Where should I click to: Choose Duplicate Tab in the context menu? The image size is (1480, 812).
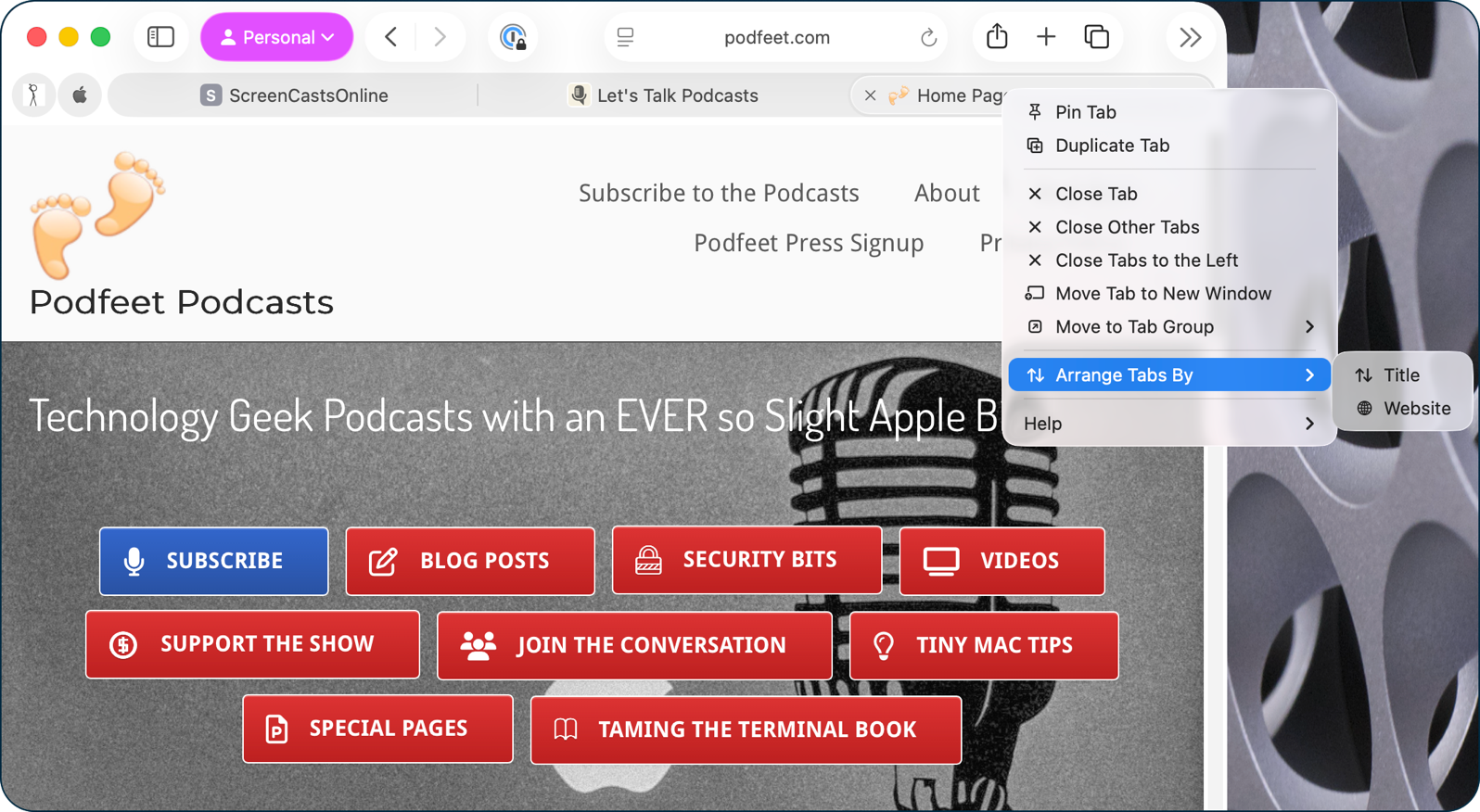(1168, 146)
